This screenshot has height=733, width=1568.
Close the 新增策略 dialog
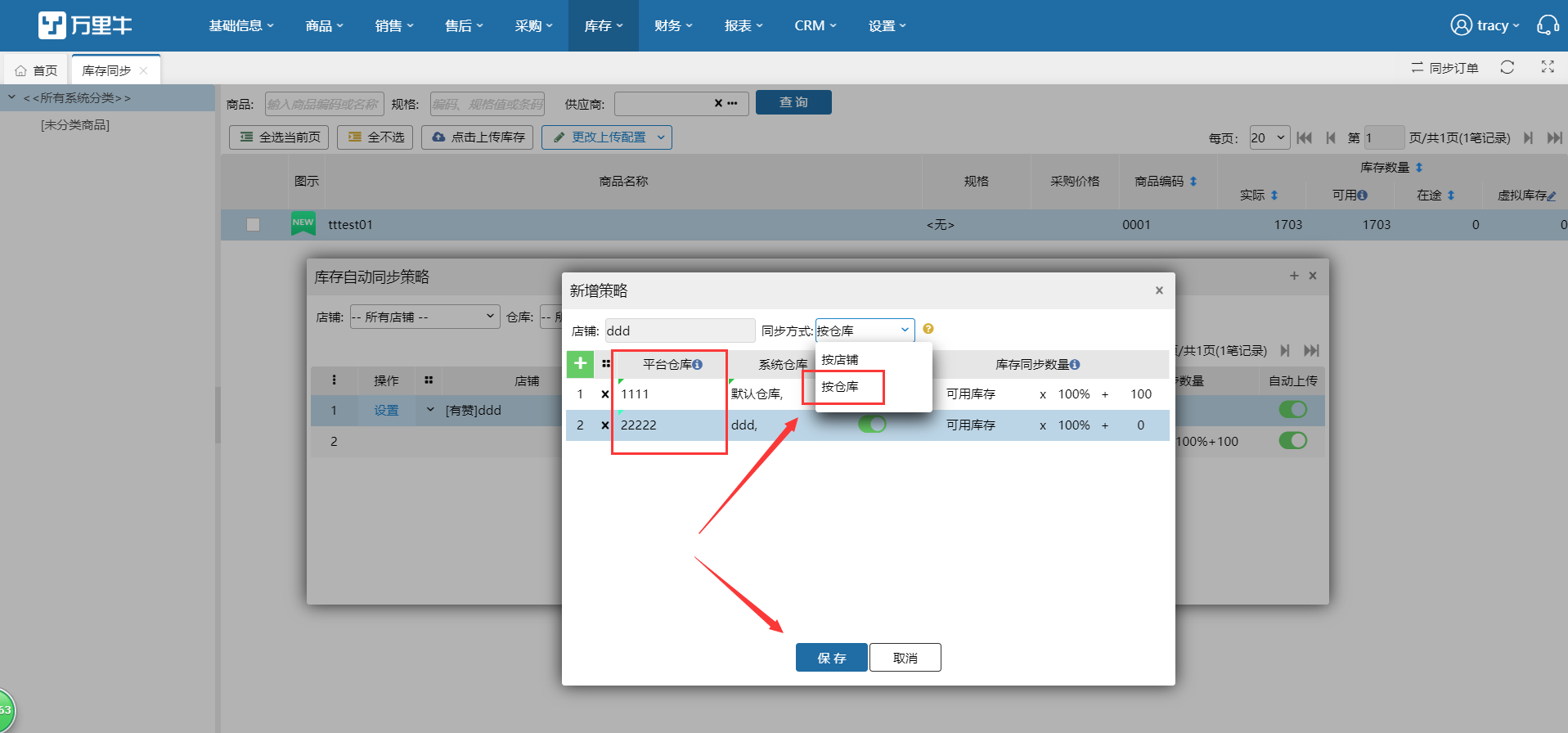click(1159, 290)
